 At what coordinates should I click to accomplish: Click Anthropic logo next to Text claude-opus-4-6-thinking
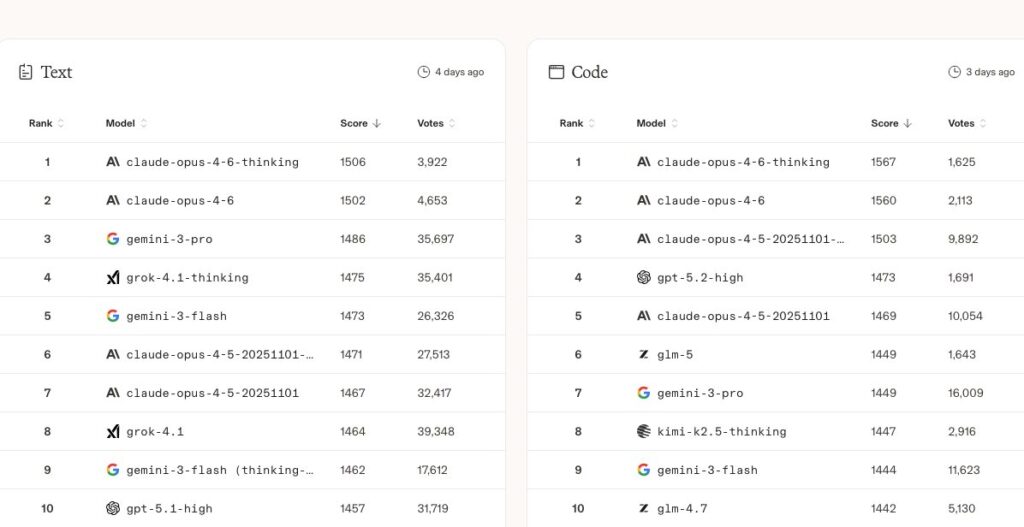(113, 162)
